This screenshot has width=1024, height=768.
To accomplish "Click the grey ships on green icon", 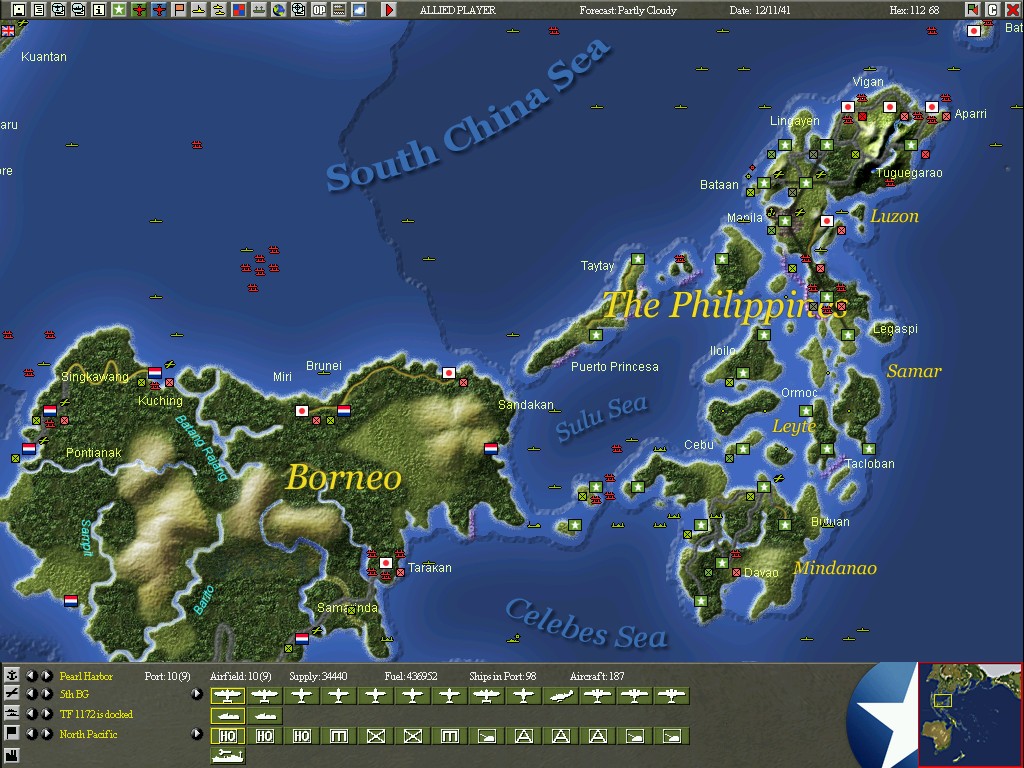I will (x=259, y=9).
